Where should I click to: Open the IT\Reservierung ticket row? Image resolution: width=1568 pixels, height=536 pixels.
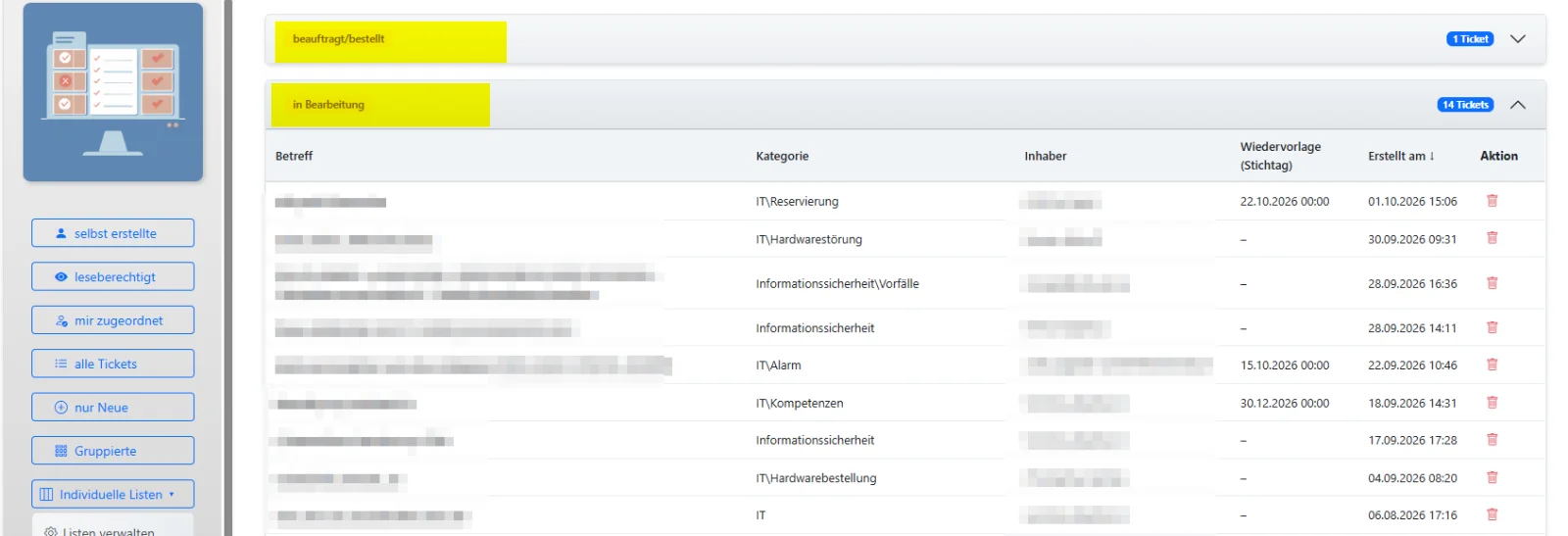pyautogui.click(x=905, y=201)
